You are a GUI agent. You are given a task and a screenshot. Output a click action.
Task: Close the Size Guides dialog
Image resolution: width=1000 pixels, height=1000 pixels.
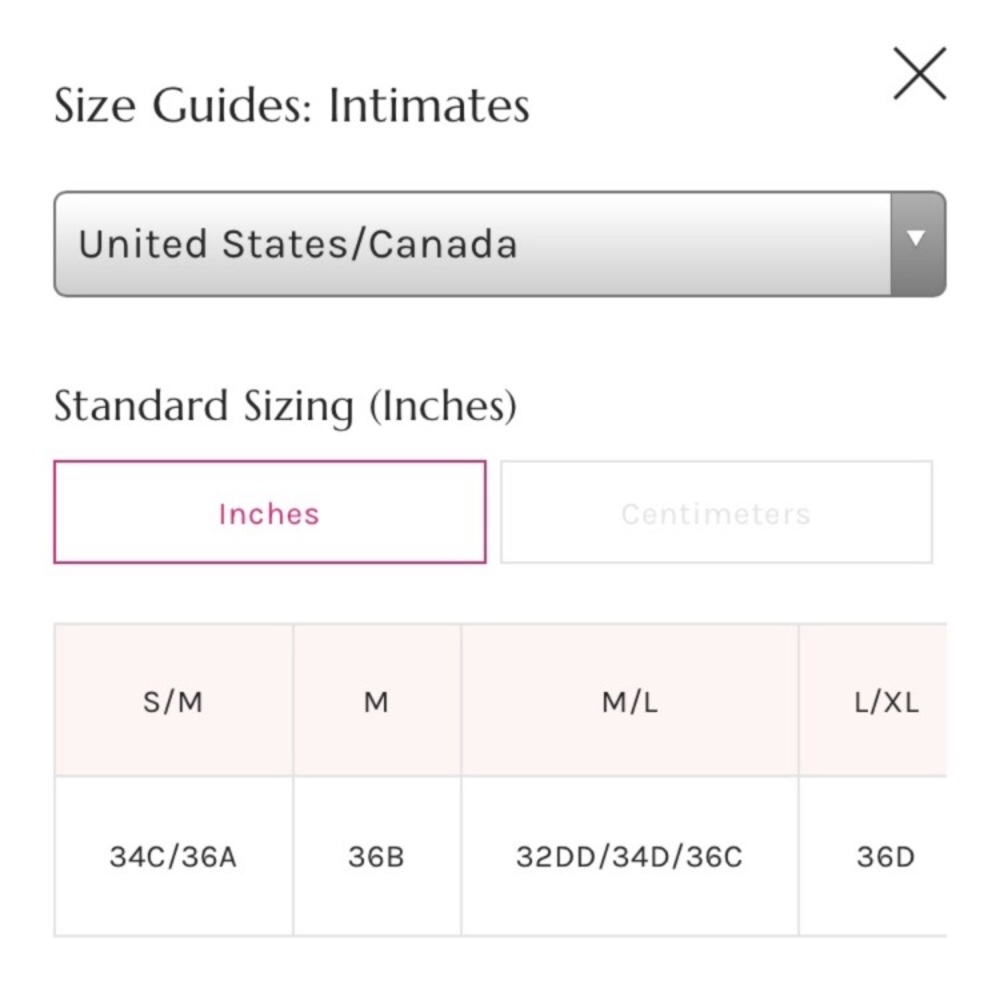pyautogui.click(x=919, y=75)
